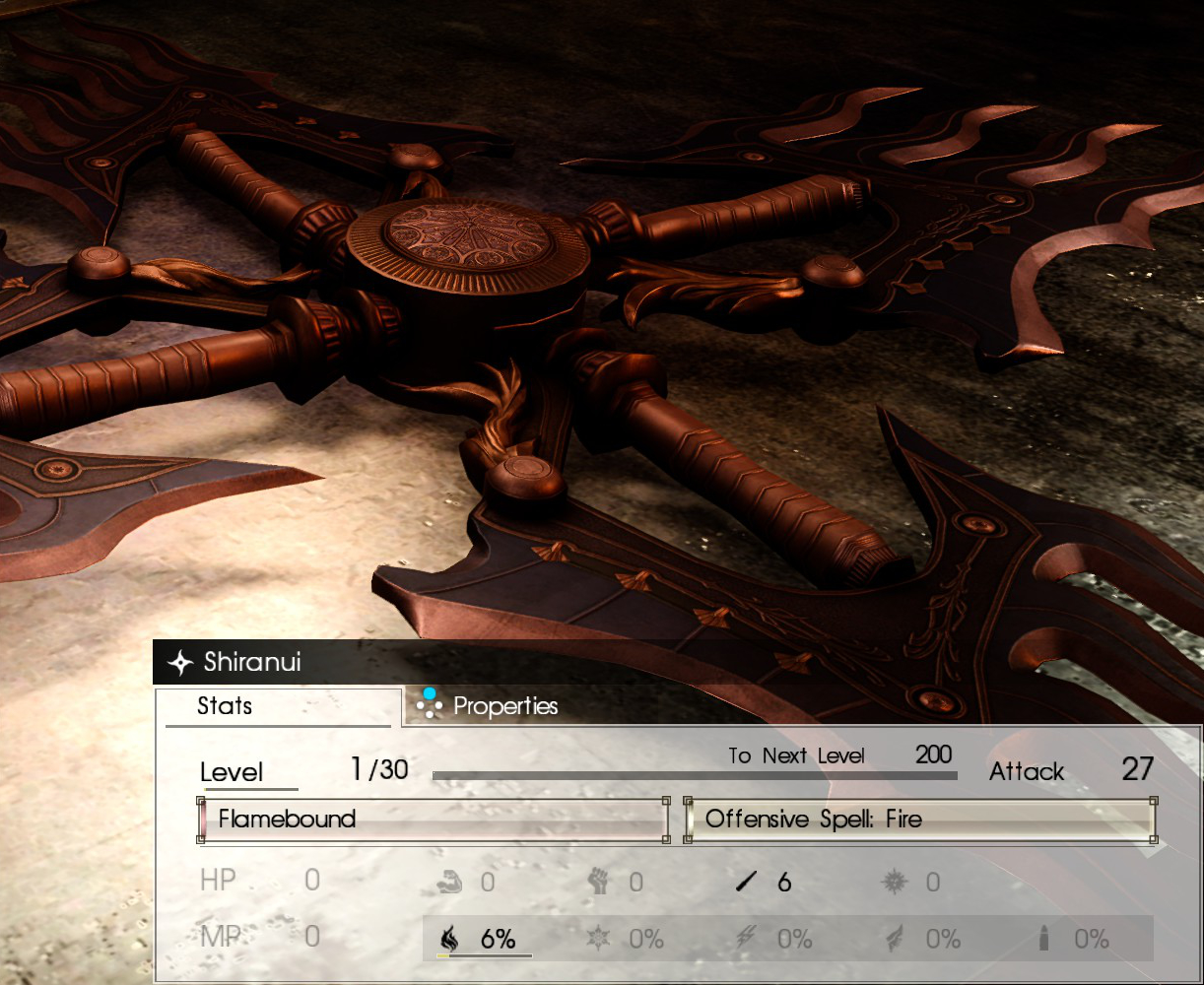Click the lightning resistance bolt icon
Screen dimensions: 1204x985
coord(747,939)
